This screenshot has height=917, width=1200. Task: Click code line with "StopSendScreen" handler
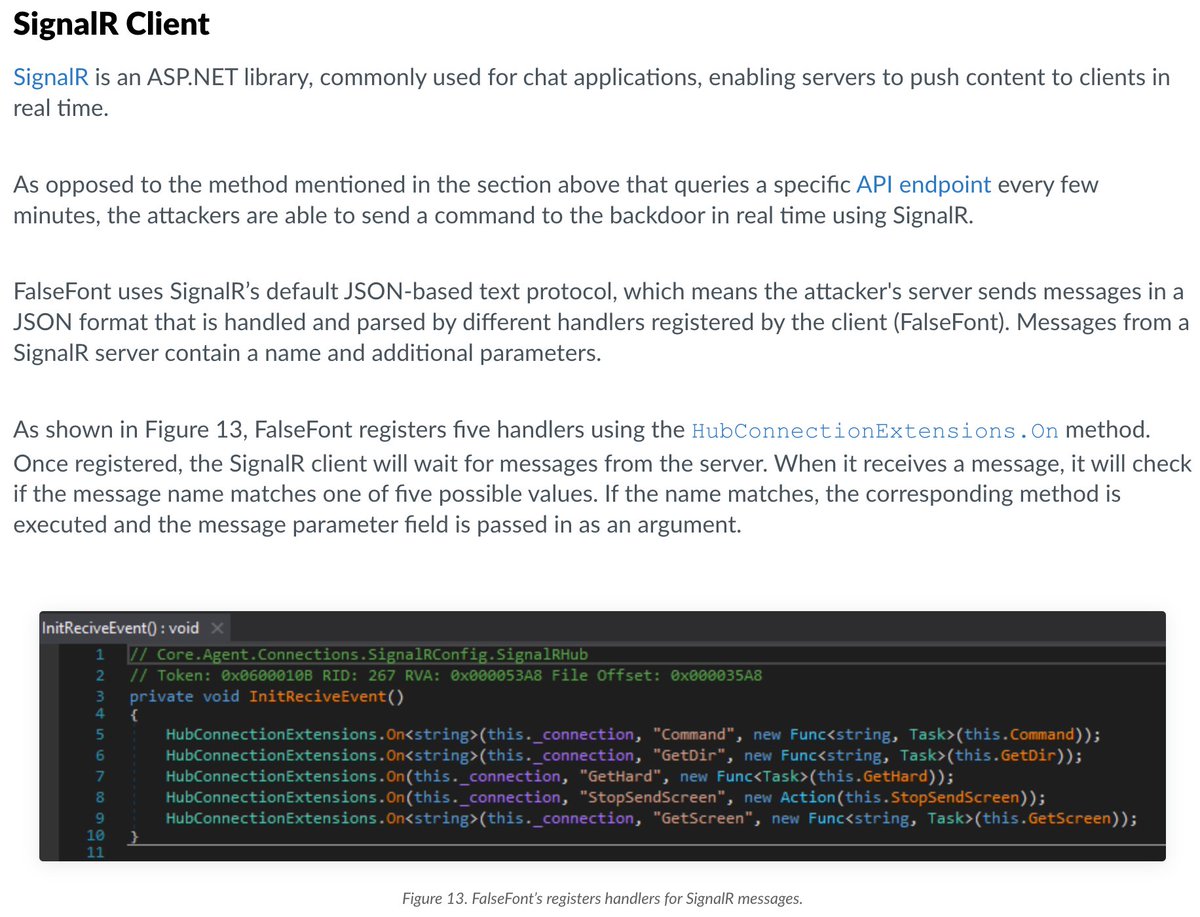click(x=606, y=797)
